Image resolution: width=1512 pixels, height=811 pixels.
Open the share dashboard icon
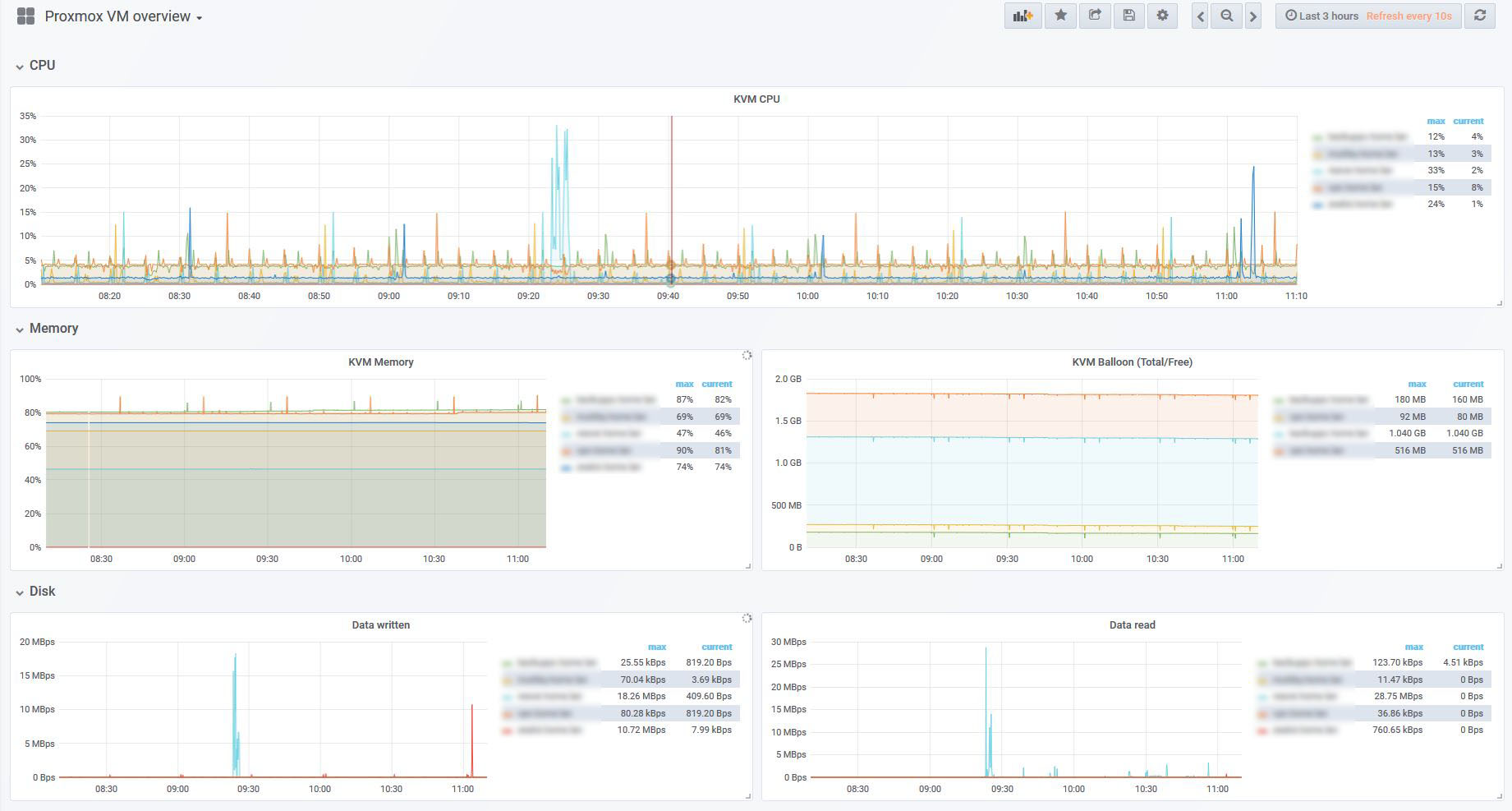1095,16
